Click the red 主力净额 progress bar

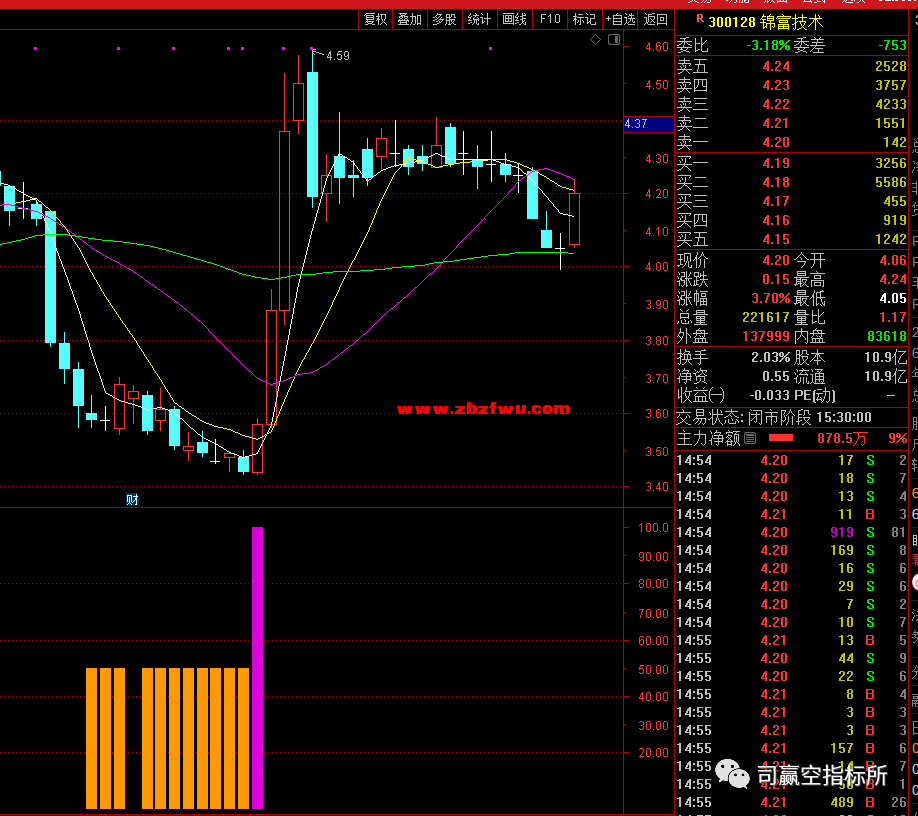click(x=780, y=438)
